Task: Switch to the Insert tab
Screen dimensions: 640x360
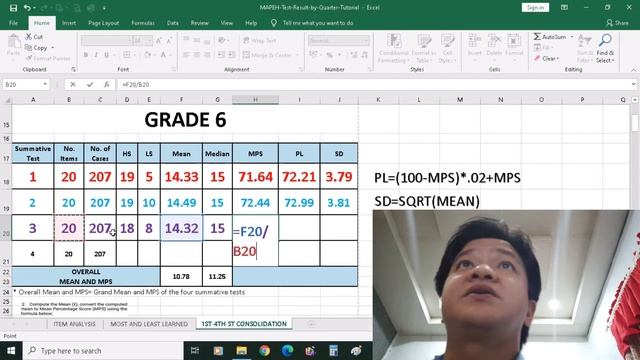Action: pyautogui.click(x=69, y=23)
